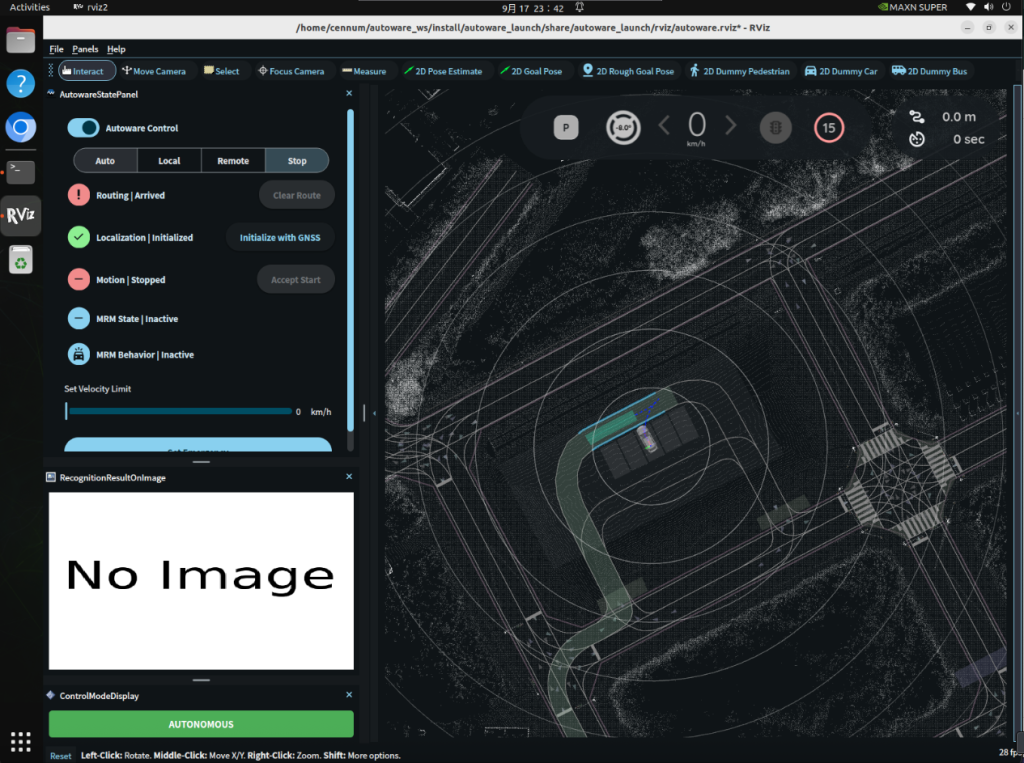Screen dimensions: 1024x763
Task: Select the 2D Rough Goal Pose tool
Action: (629, 71)
